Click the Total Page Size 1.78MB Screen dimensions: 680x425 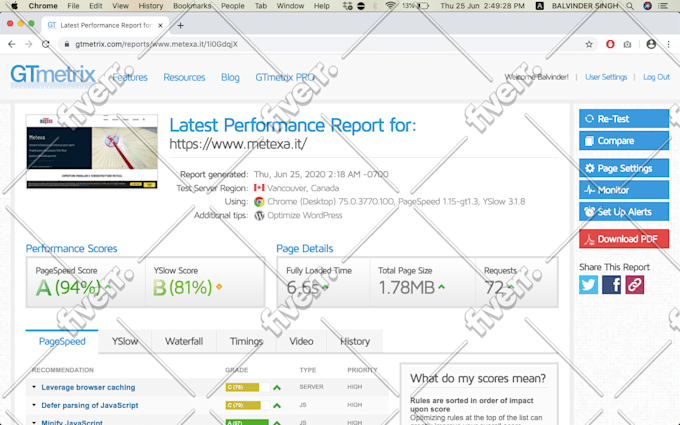pyautogui.click(x=406, y=288)
